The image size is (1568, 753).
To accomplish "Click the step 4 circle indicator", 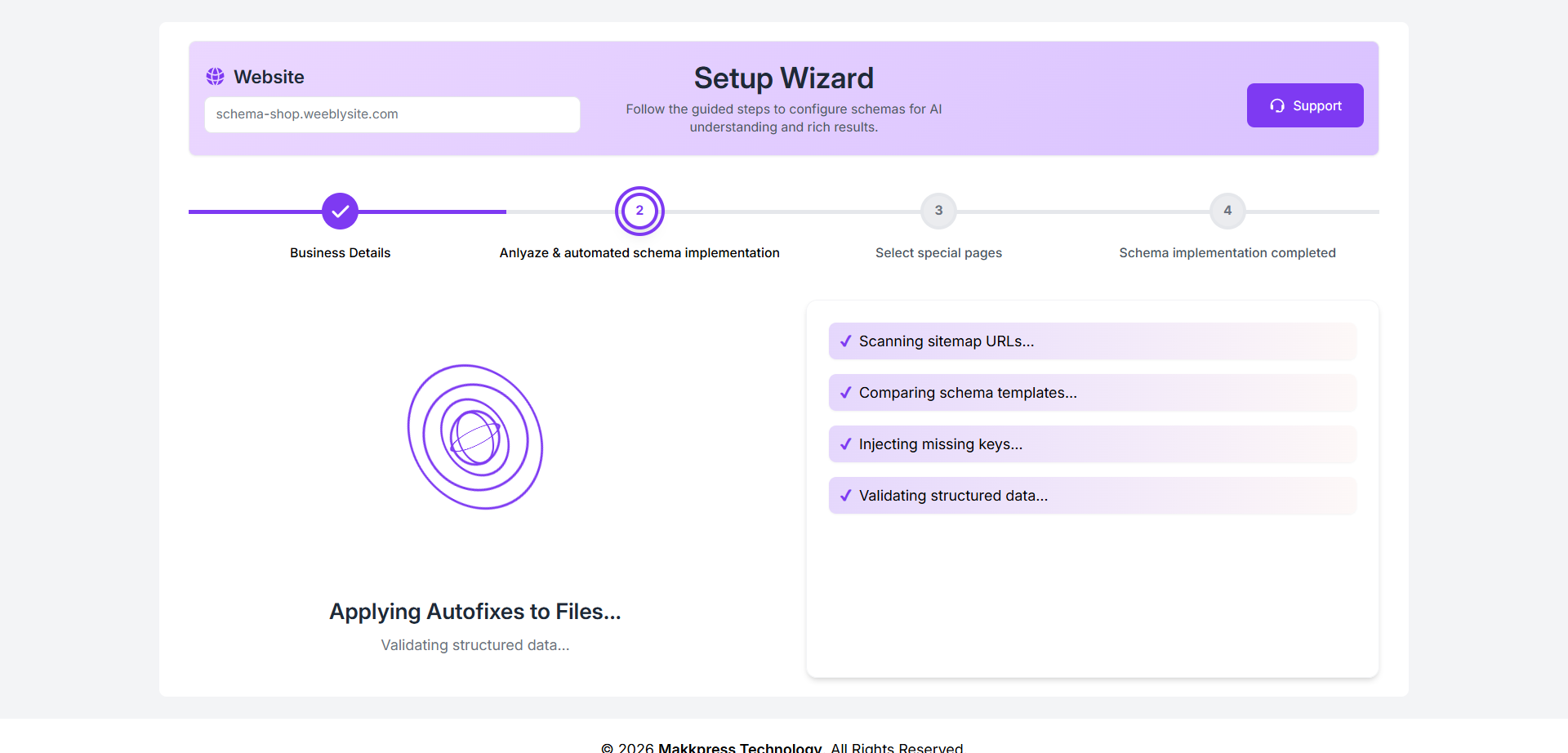I will 1227,211.
